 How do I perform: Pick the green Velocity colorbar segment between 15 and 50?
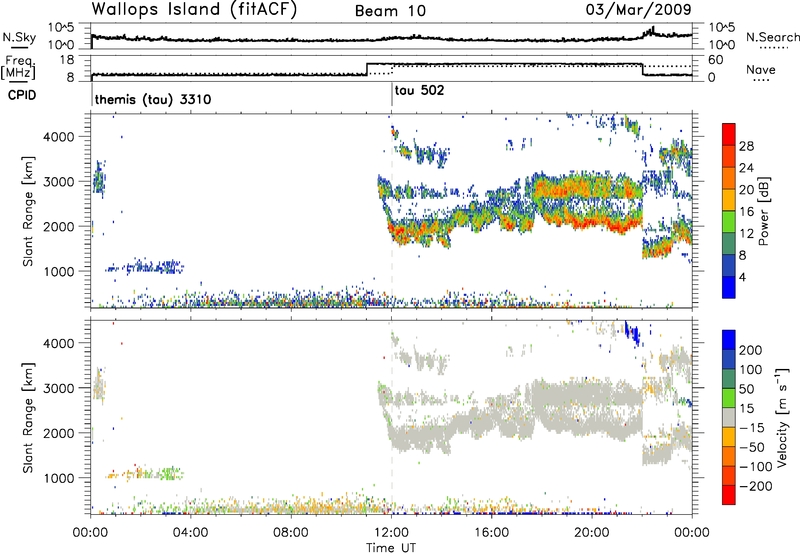point(729,398)
